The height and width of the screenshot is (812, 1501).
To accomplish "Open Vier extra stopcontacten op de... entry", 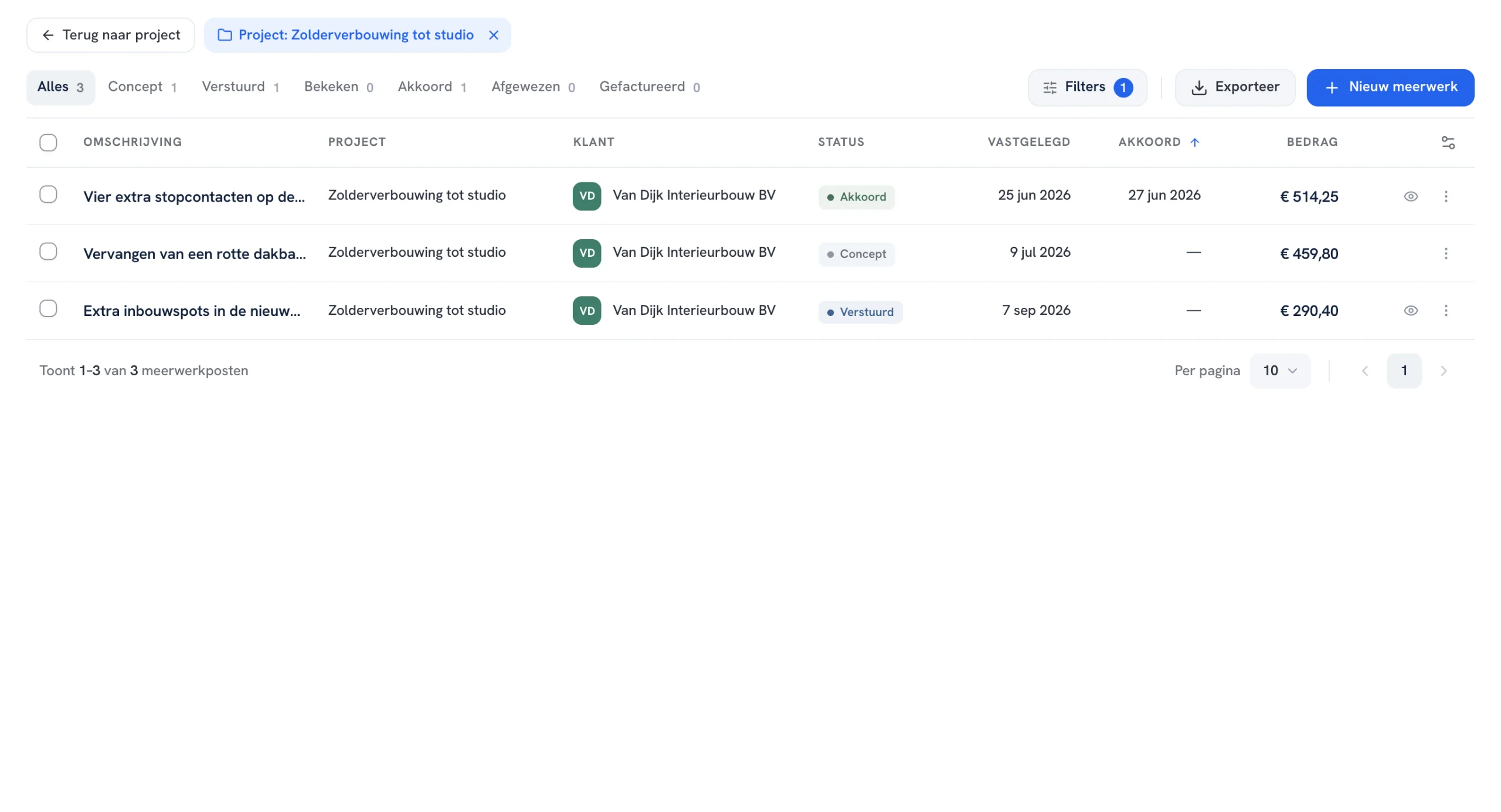I will [194, 197].
